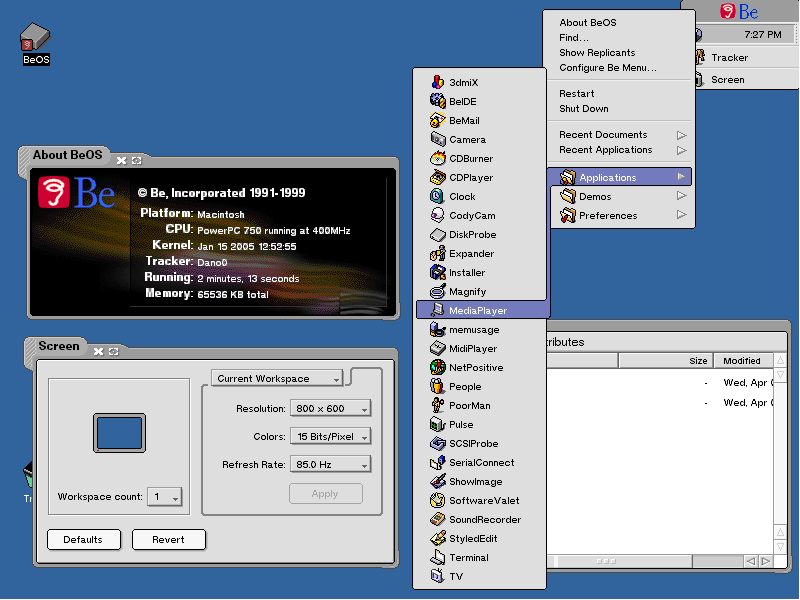This screenshot has width=800, height=600.
Task: Expand the Preferences submenu
Action: [x=622, y=215]
